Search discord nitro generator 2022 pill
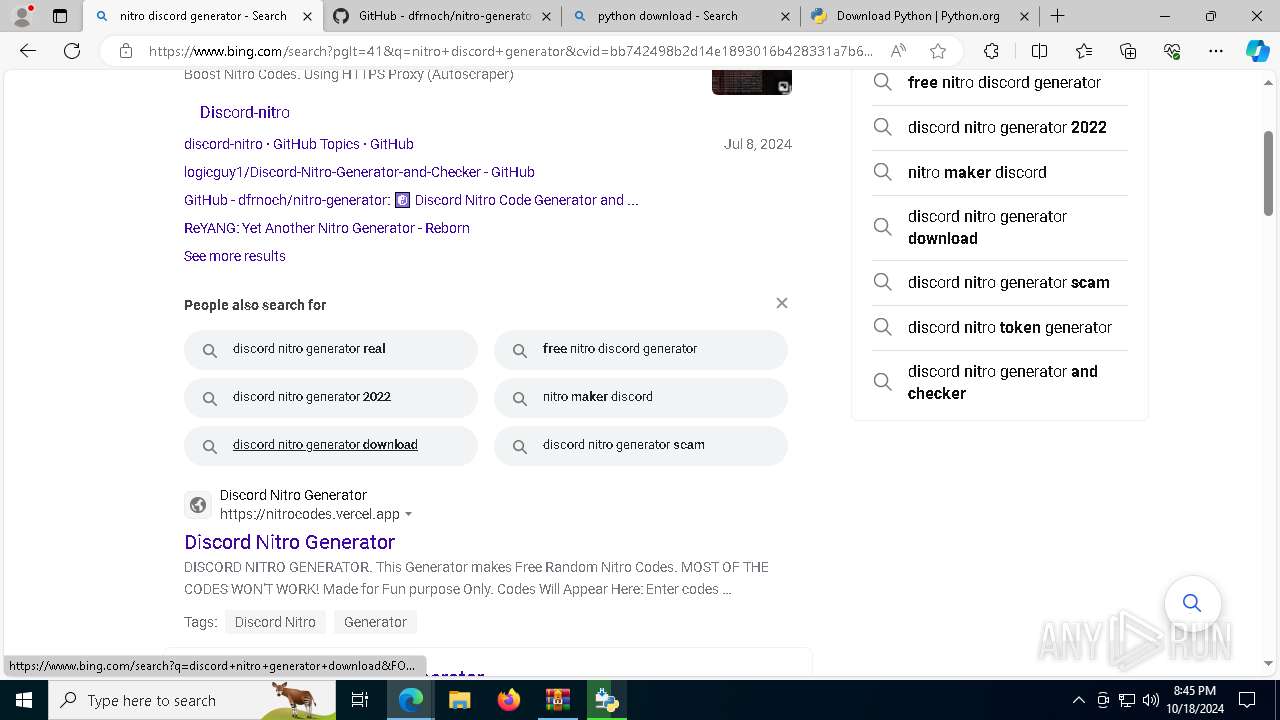This screenshot has width=1280, height=720. tap(331, 397)
